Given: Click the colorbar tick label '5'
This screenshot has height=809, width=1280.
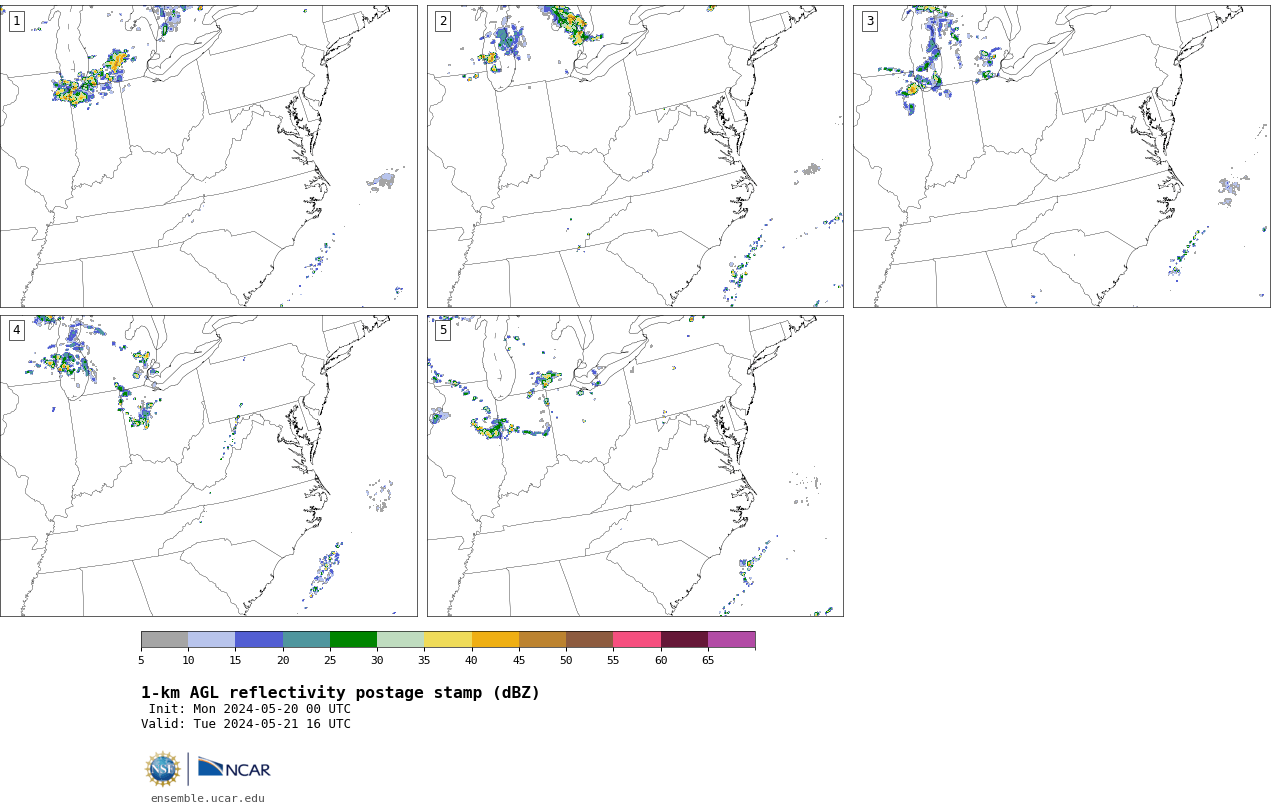Looking at the screenshot, I should (x=141, y=660).
